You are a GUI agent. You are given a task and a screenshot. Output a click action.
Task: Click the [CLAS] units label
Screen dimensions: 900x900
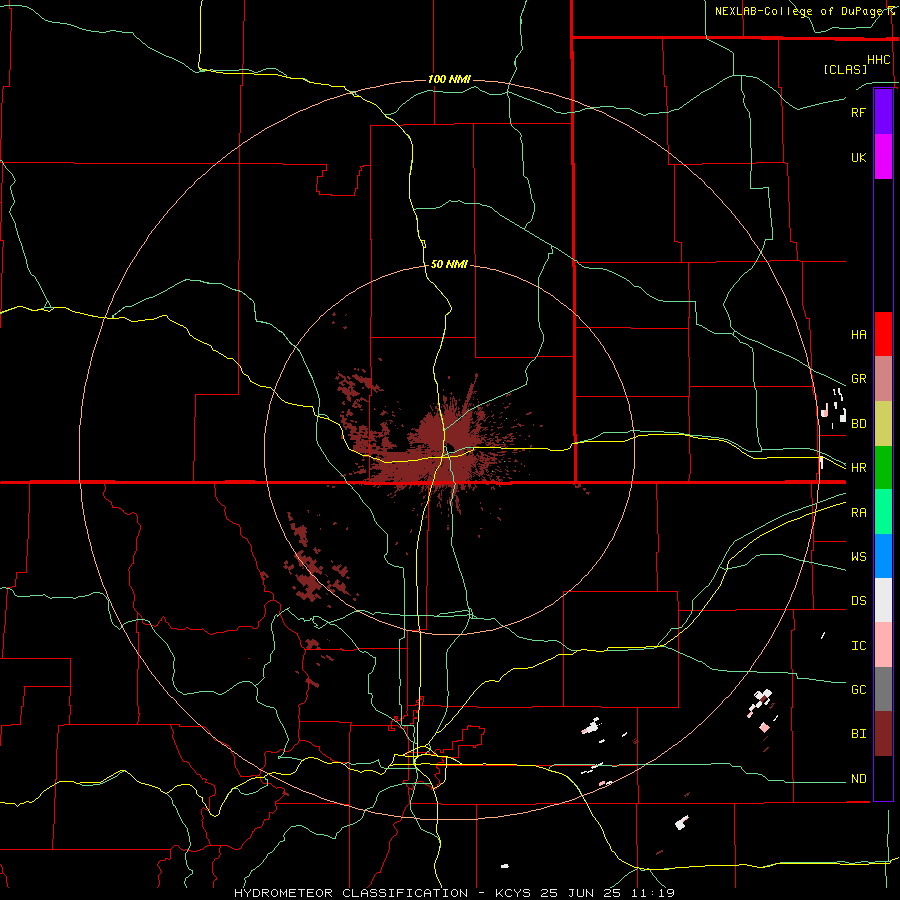click(845, 69)
